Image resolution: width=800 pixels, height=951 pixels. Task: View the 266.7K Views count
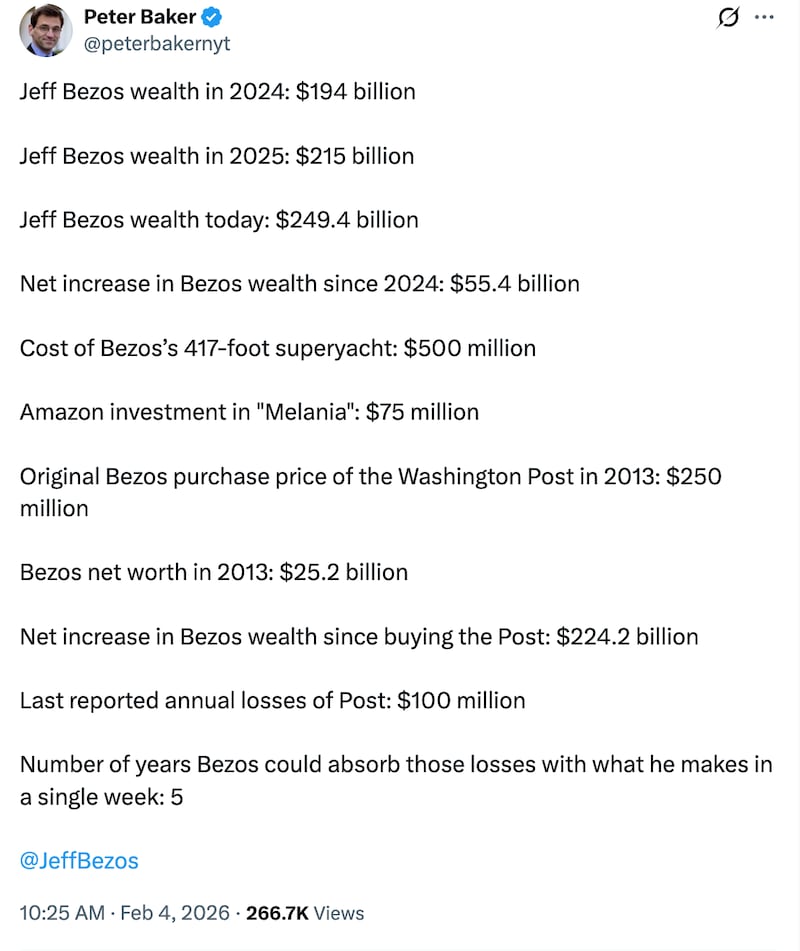(x=303, y=913)
